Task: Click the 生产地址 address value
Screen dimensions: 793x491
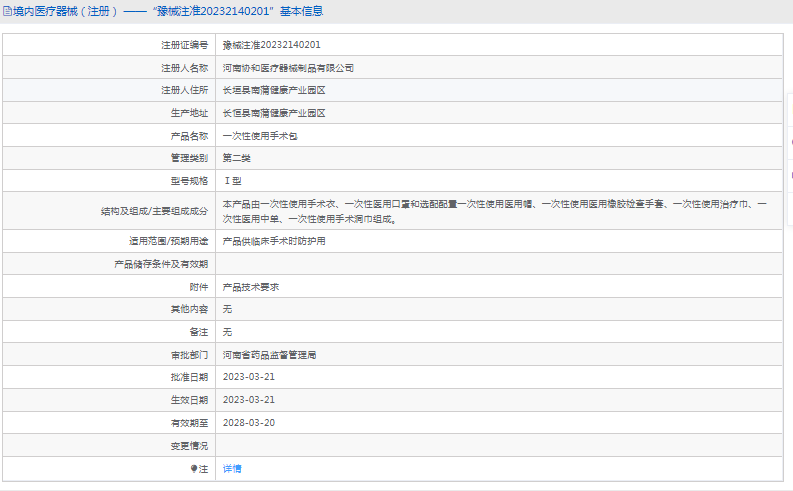Action: point(274,113)
